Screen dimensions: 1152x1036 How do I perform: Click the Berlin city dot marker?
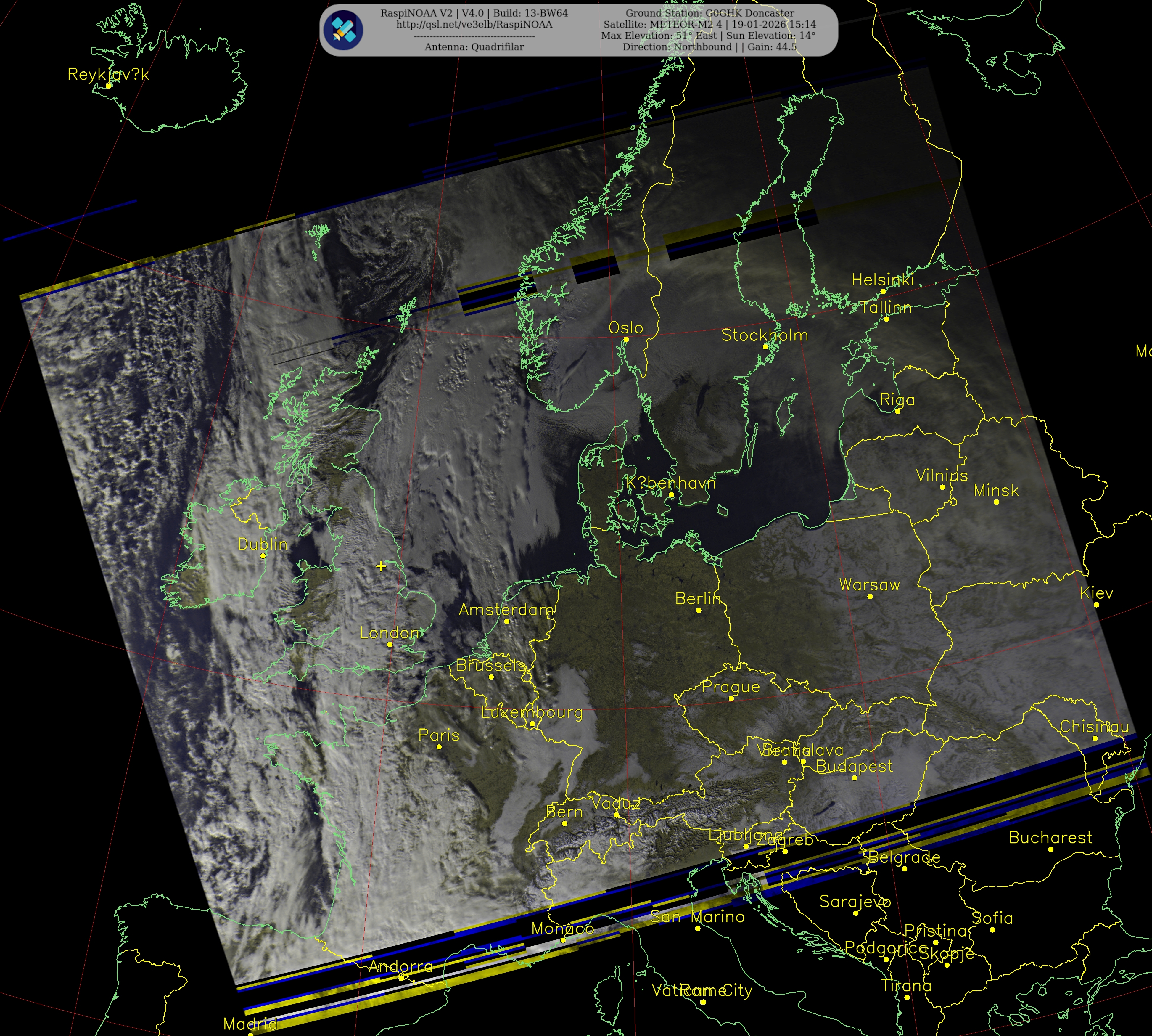pyautogui.click(x=699, y=610)
